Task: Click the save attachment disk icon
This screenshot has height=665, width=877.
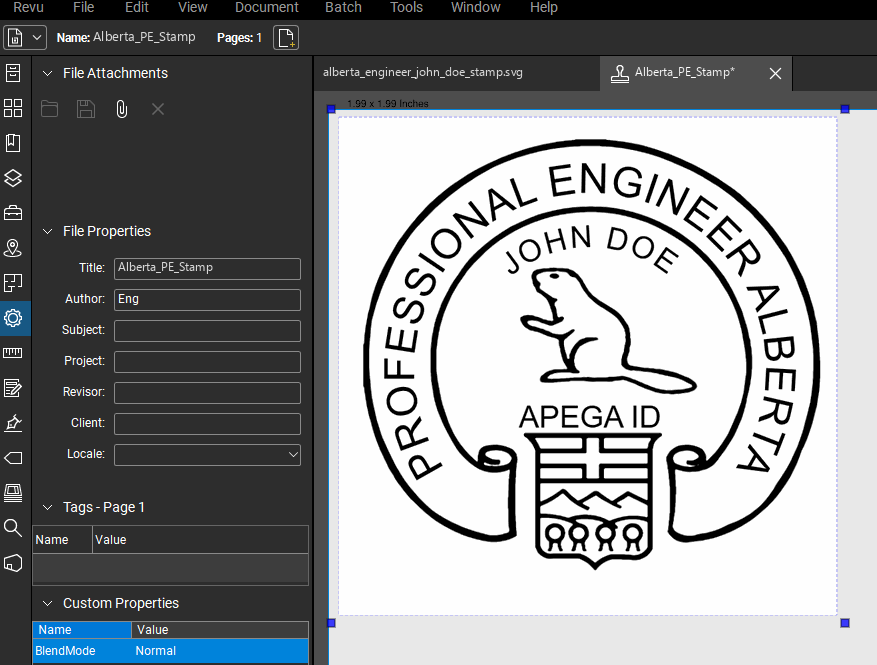Action: click(86, 109)
